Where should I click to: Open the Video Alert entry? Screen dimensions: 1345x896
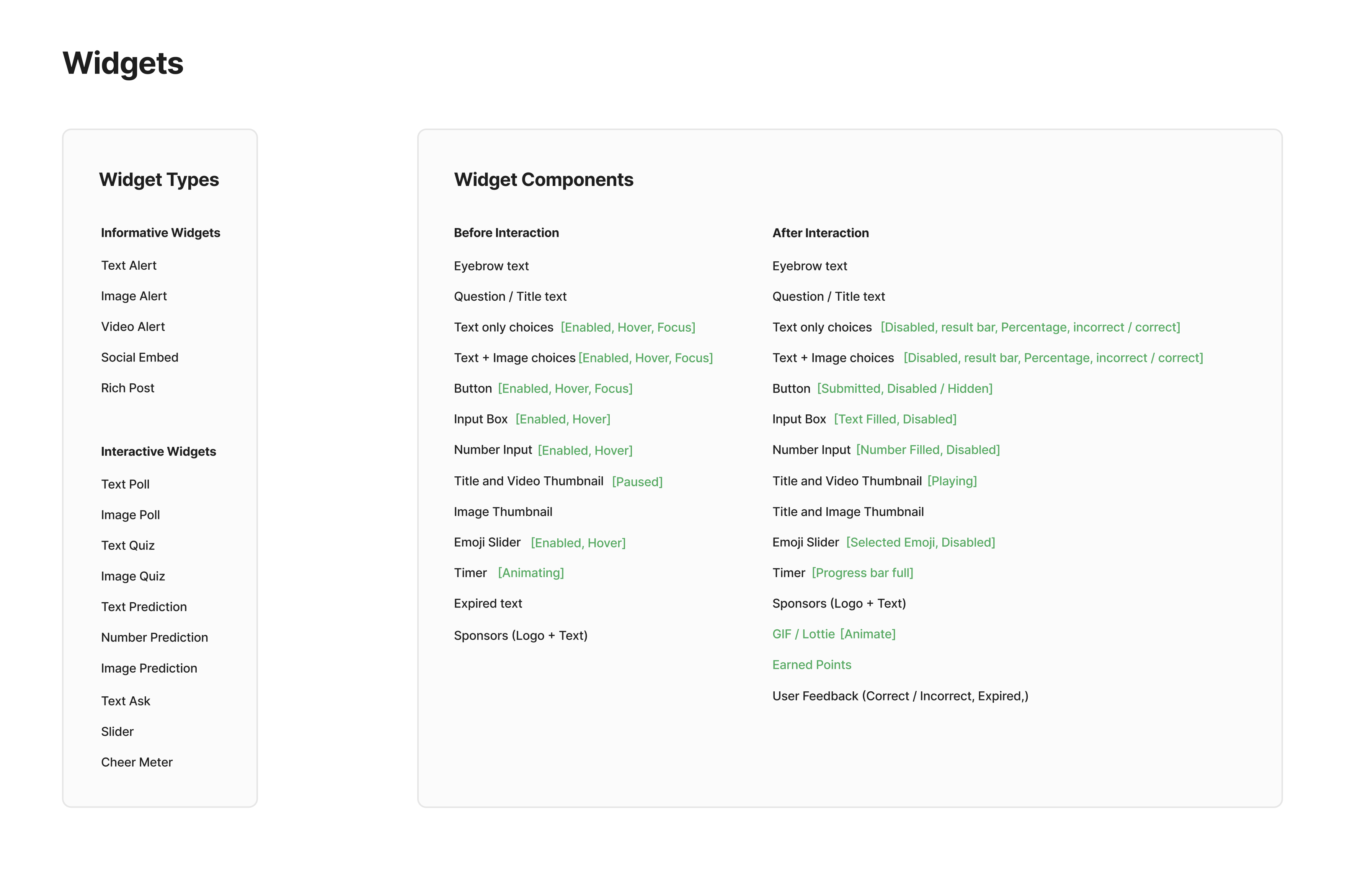(x=132, y=326)
